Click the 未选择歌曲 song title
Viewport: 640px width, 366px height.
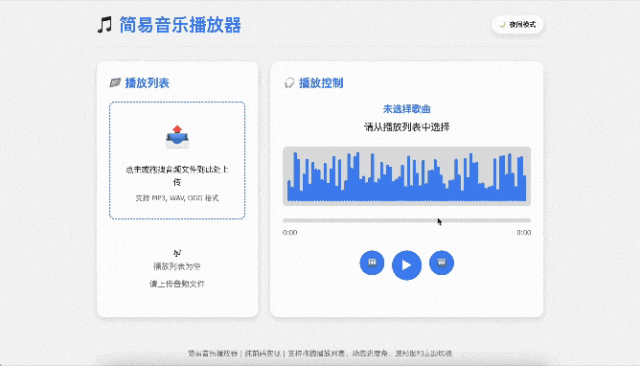pyautogui.click(x=407, y=109)
